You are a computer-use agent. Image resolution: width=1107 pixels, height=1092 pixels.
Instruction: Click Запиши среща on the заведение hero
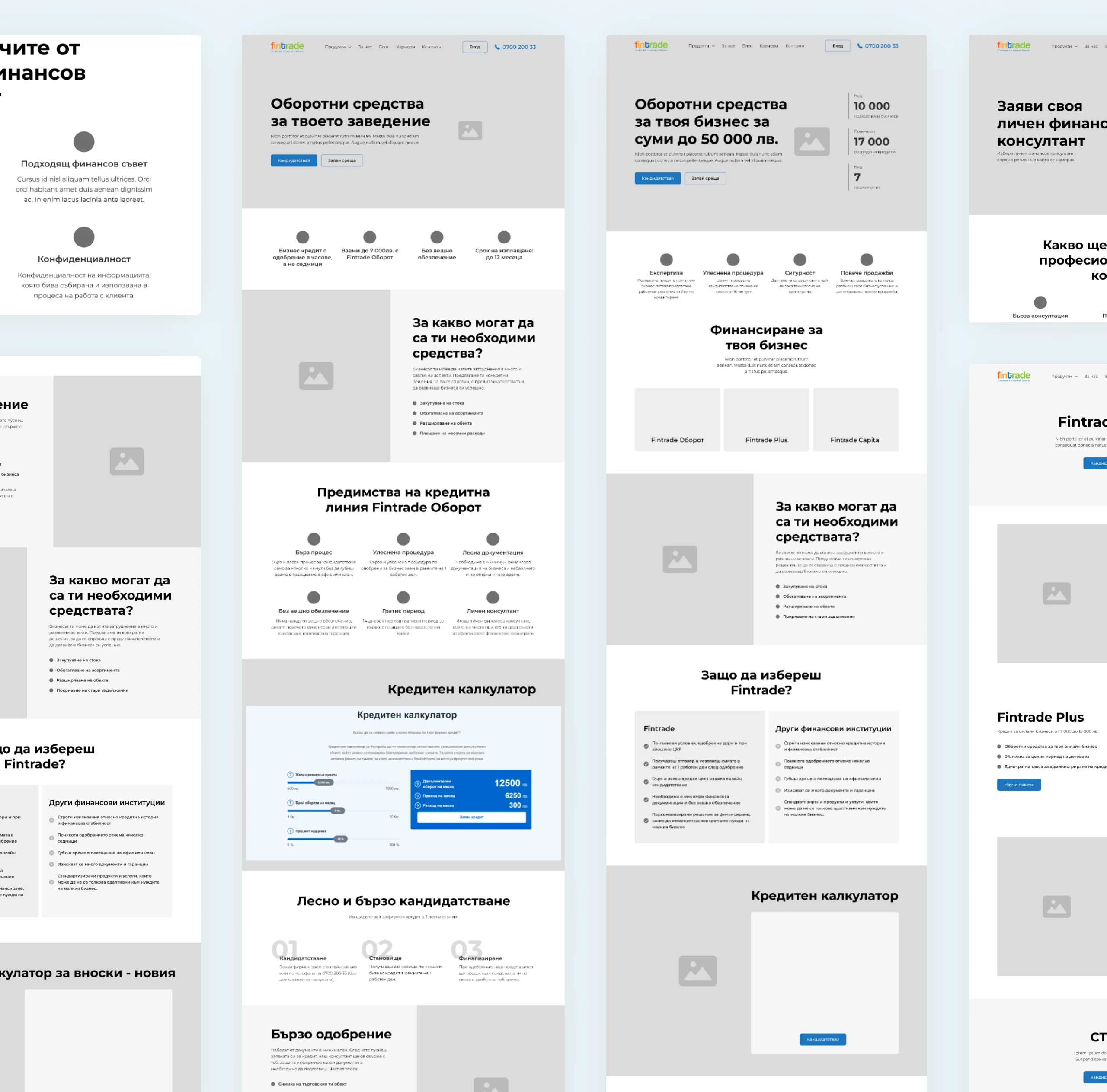pos(342,160)
